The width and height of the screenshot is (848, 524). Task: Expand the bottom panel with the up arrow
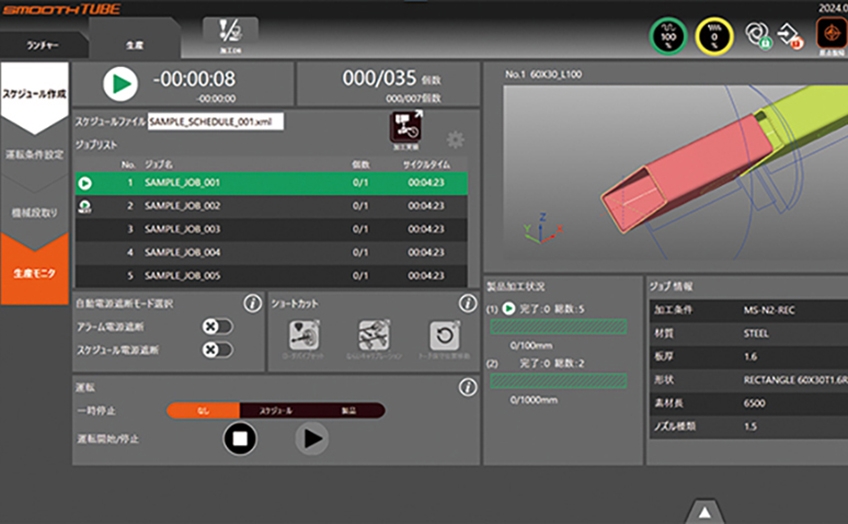click(705, 512)
